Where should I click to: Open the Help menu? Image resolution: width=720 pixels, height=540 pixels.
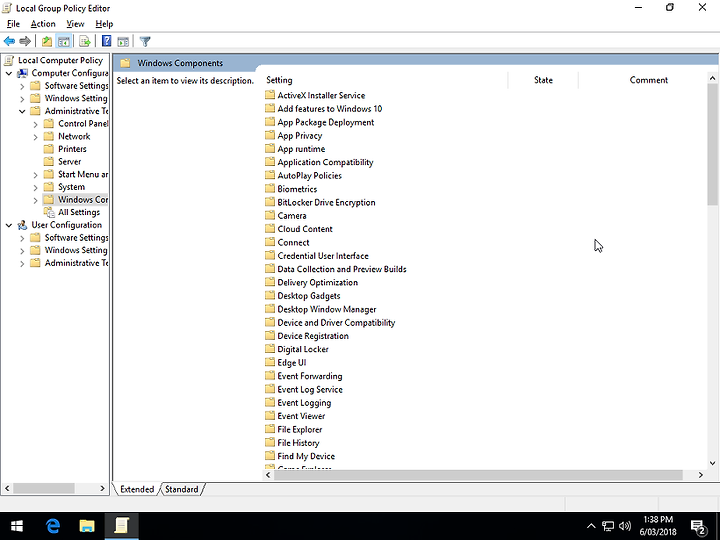pos(104,24)
